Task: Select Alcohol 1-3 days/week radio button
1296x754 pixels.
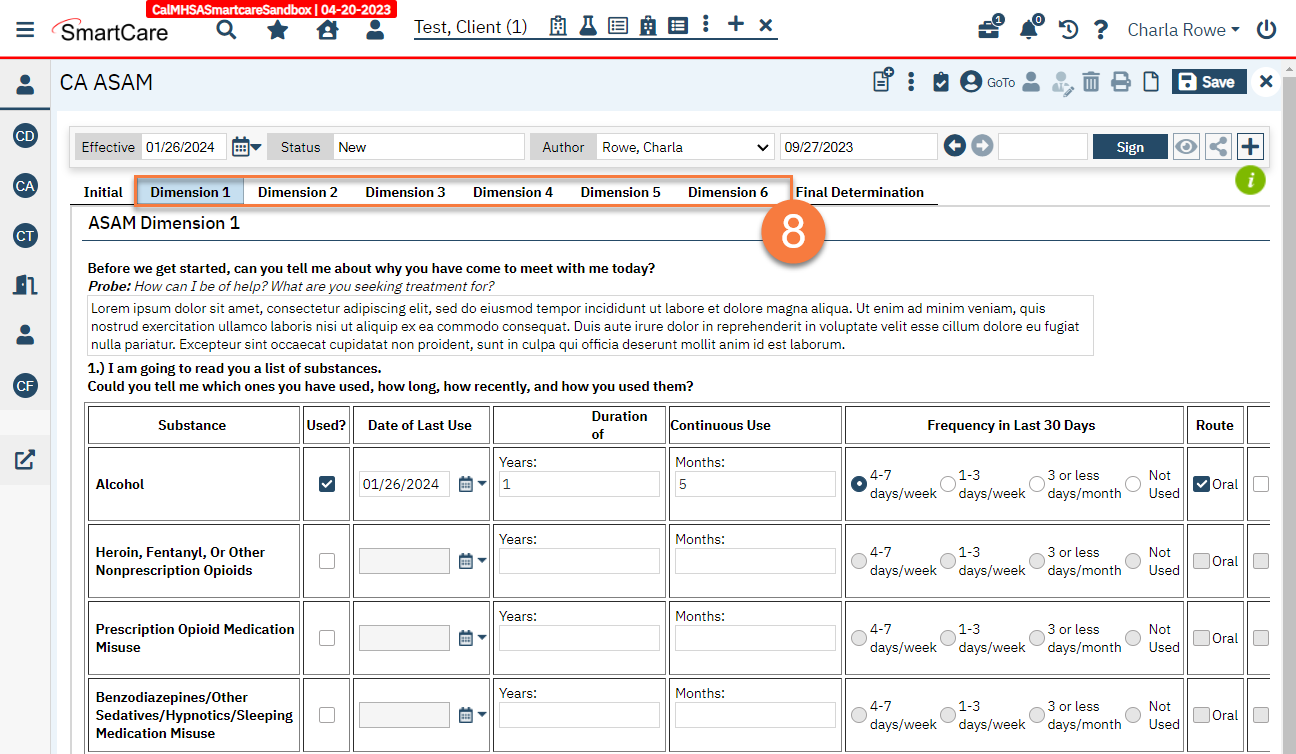Action: pos(946,484)
